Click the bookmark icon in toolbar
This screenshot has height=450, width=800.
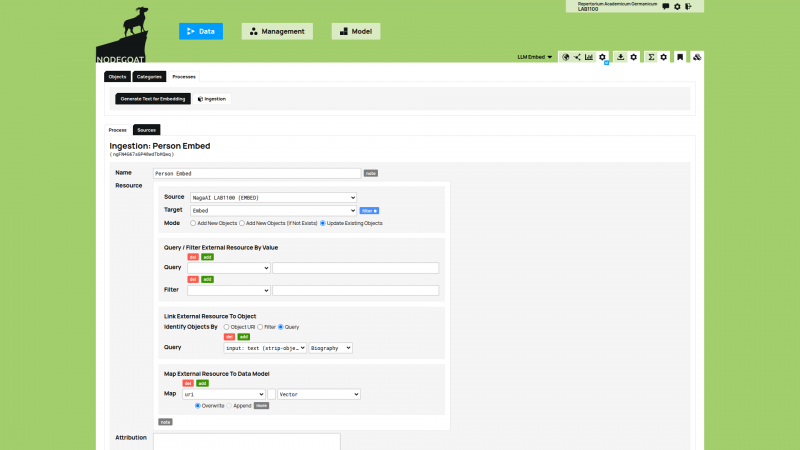679,57
